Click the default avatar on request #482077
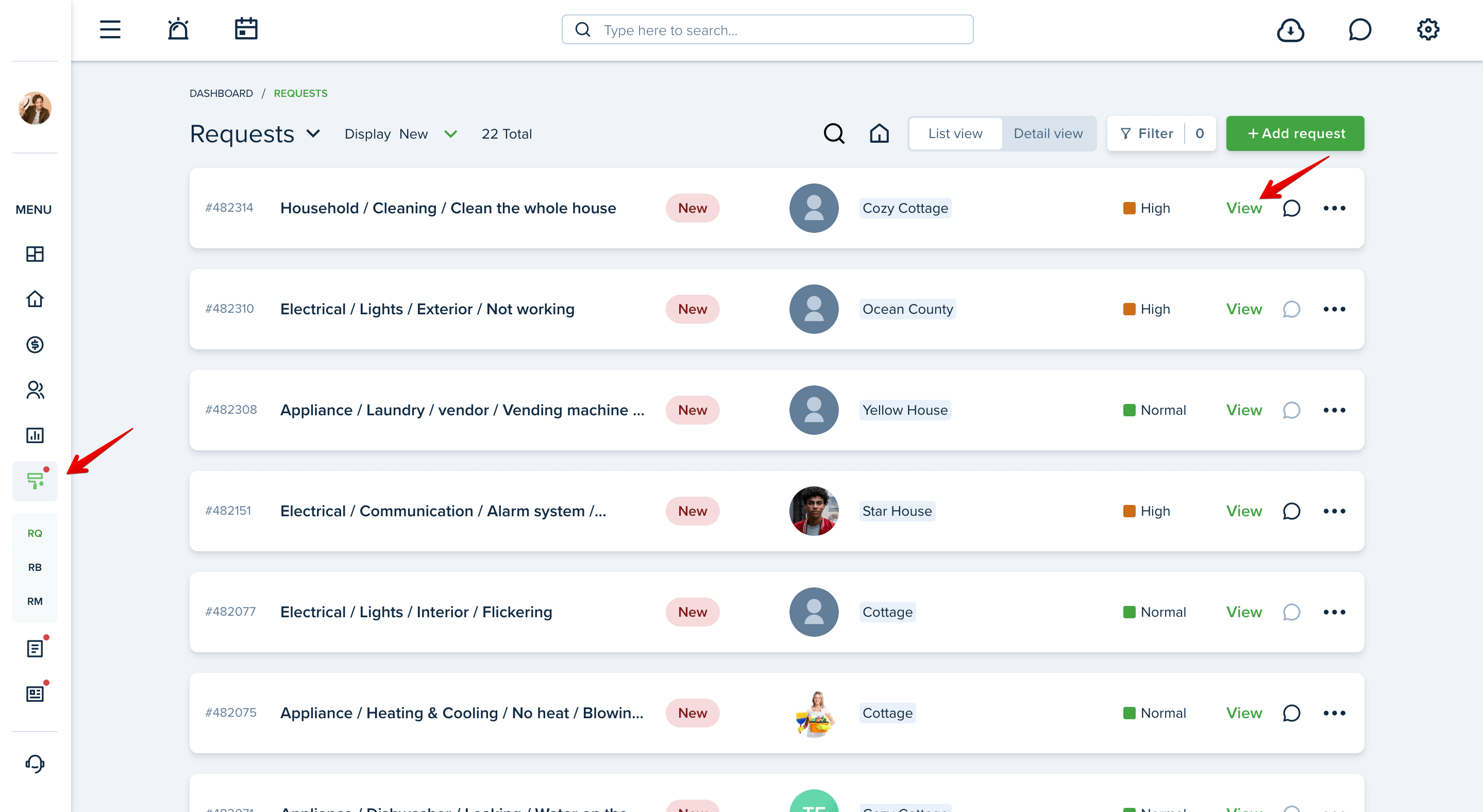This screenshot has height=812, width=1483. 814,612
